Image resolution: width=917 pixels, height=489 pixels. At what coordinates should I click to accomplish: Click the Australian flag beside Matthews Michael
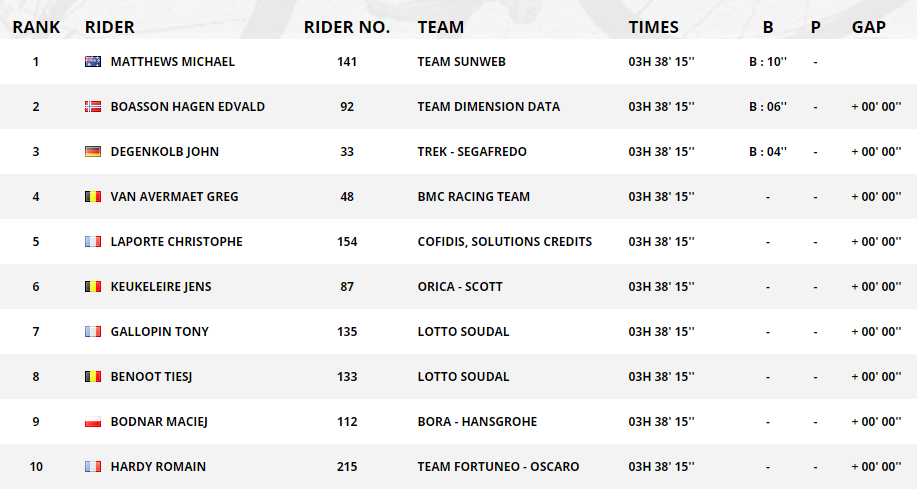93,62
